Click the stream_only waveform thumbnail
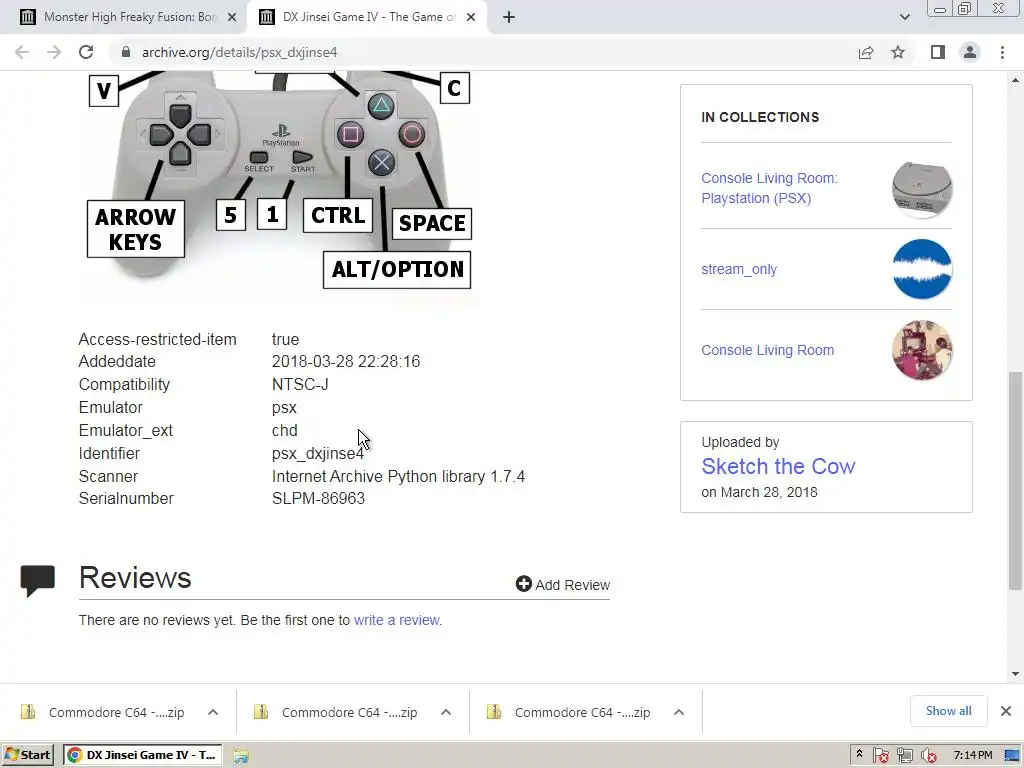1024x768 pixels. coord(922,269)
